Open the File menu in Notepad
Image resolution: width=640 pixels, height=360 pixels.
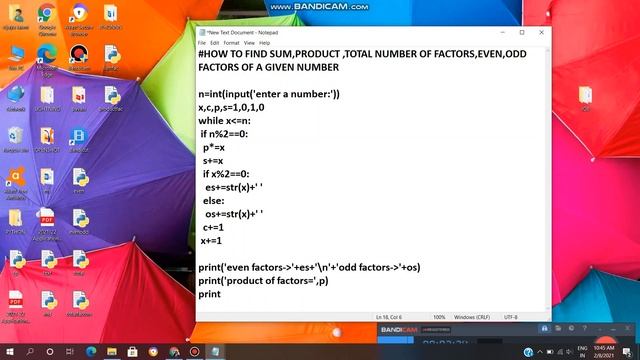(202, 43)
